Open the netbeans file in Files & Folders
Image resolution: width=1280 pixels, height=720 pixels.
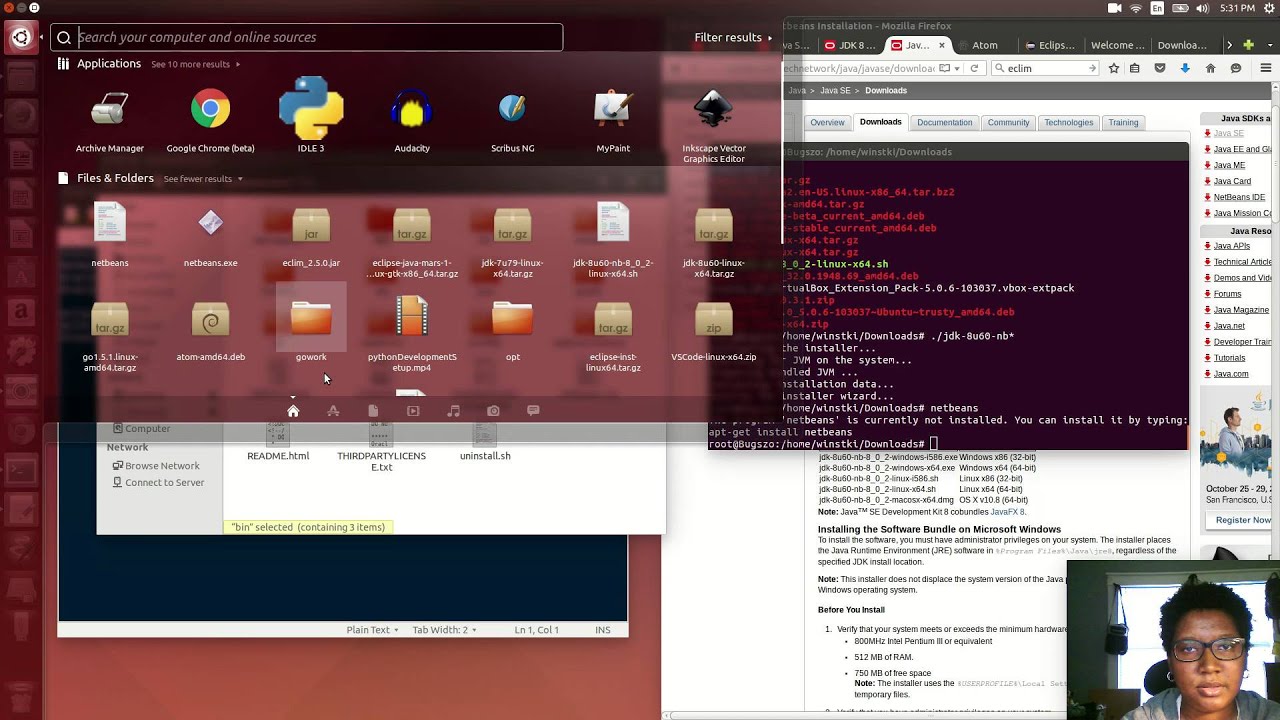[110, 235]
